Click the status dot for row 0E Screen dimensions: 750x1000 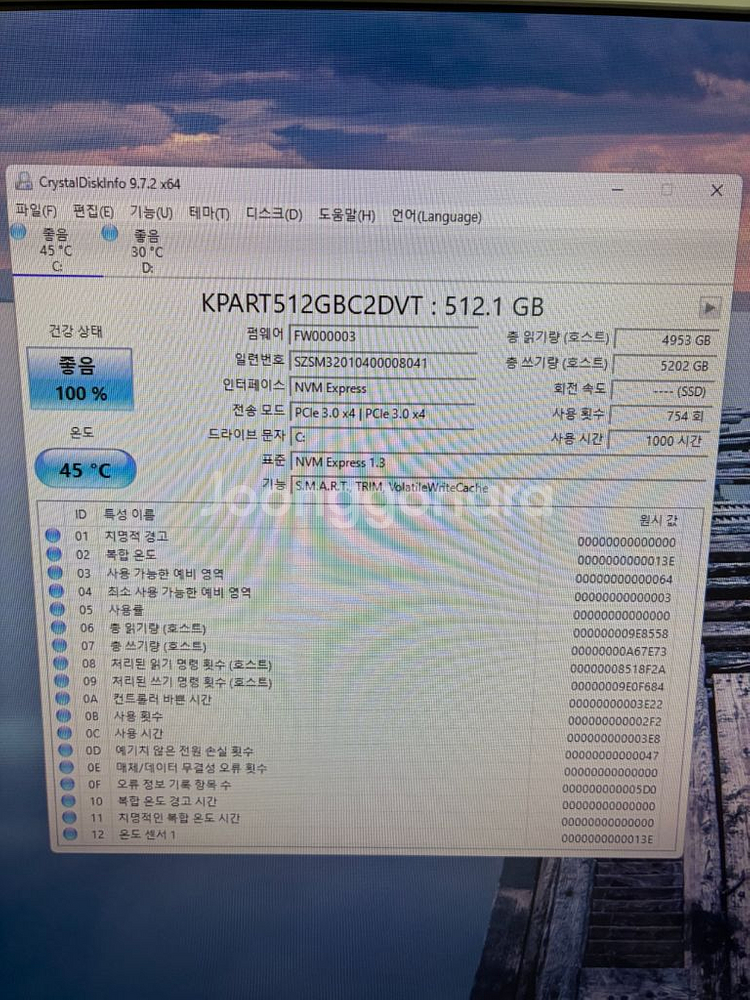click(66, 767)
